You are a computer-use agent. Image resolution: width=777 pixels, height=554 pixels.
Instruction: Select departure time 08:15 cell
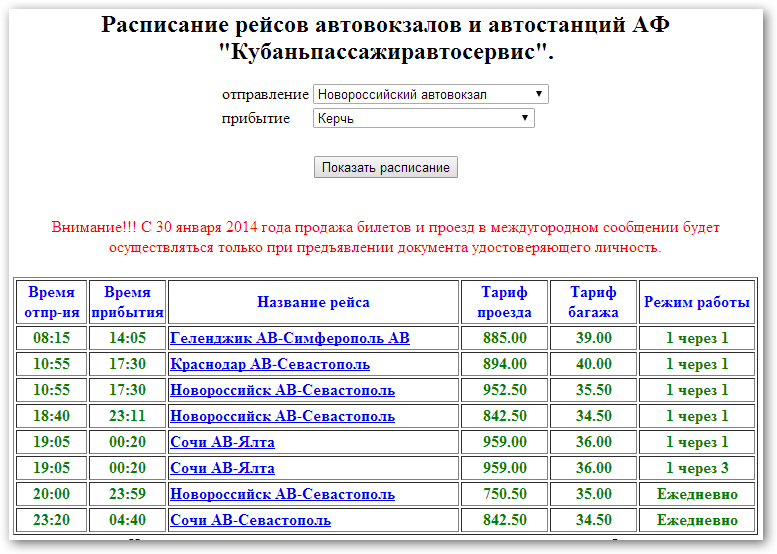[x=52, y=338]
